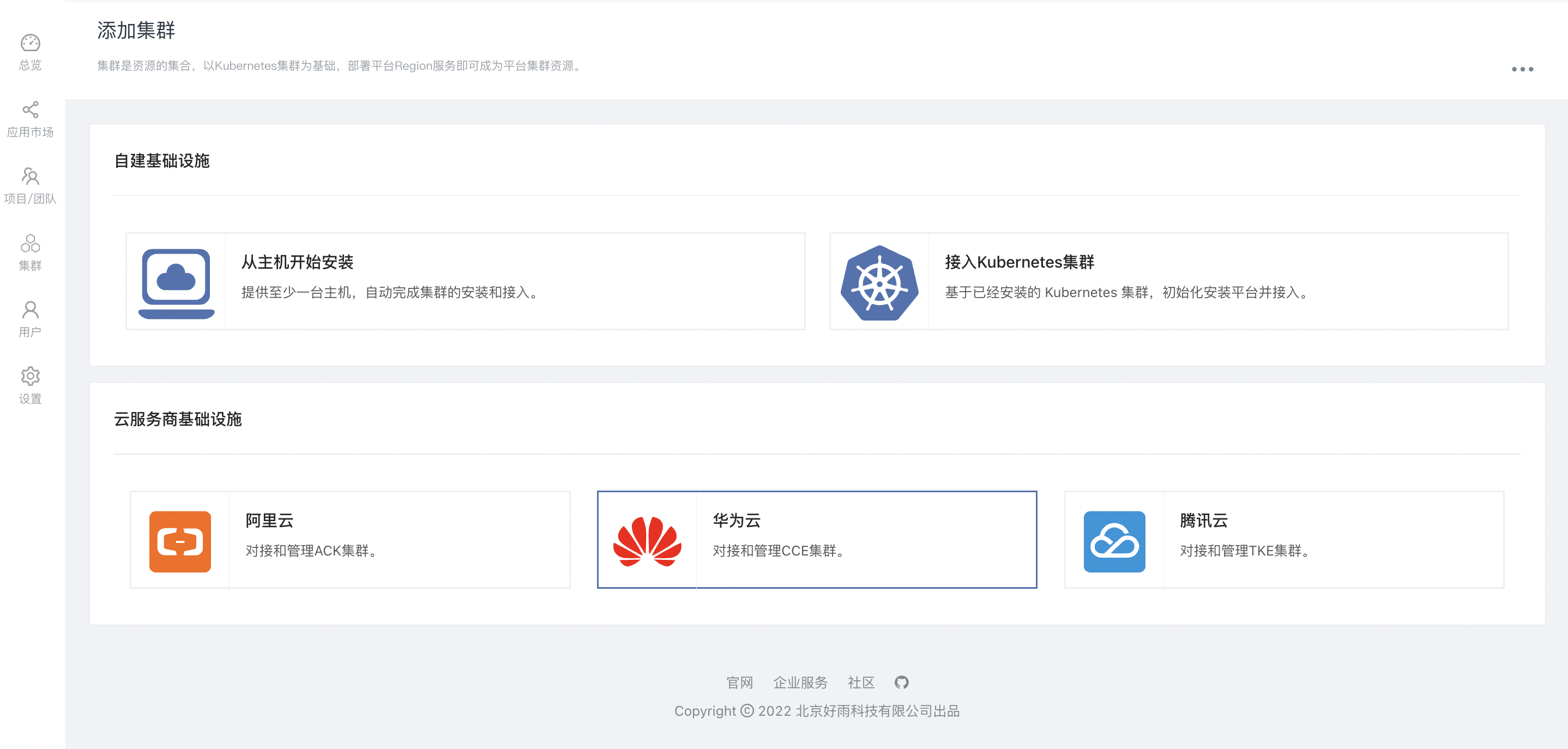Screen dimensions: 1568x749
Task: Open the 应用市场 share-node icon
Action: [31, 110]
